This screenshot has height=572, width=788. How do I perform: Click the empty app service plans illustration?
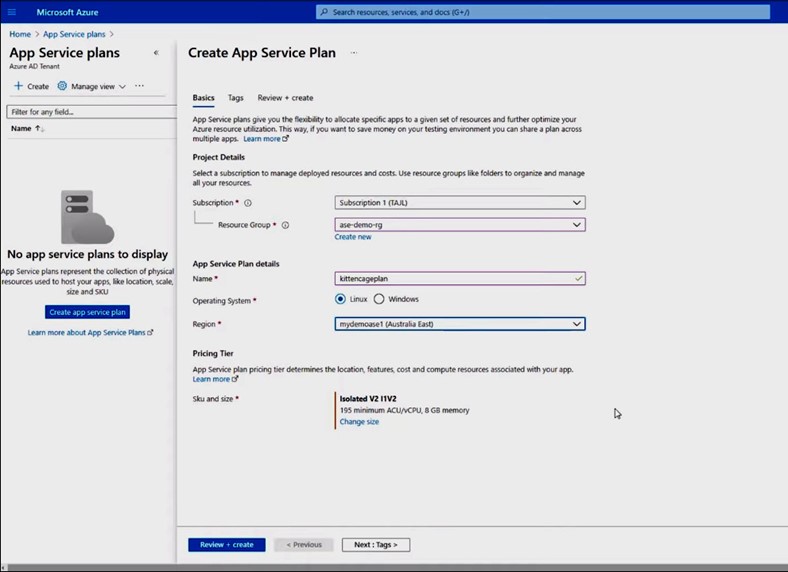(87, 217)
